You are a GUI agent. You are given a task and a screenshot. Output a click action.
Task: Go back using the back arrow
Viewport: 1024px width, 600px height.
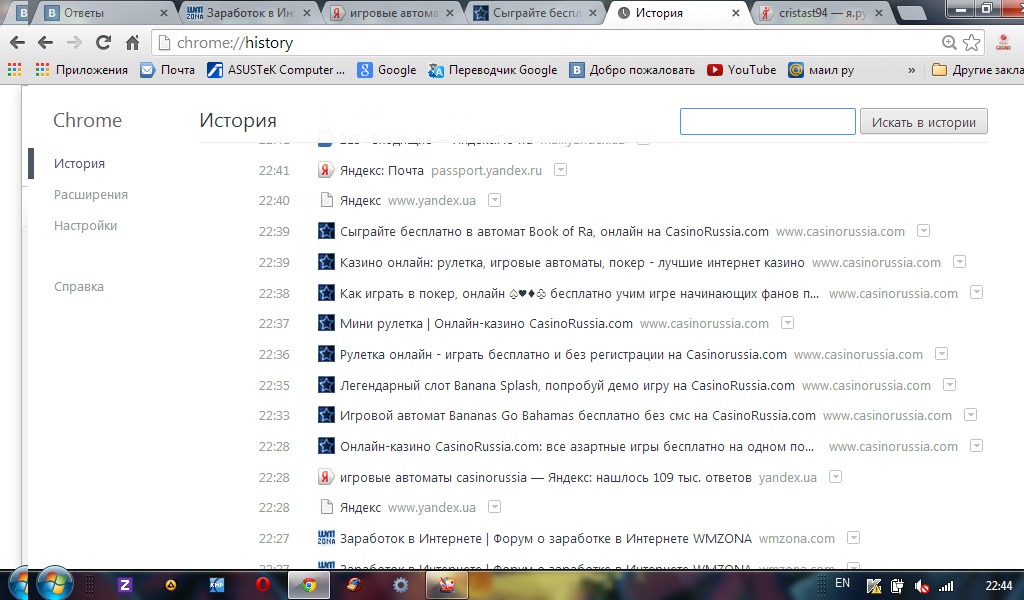(45, 43)
